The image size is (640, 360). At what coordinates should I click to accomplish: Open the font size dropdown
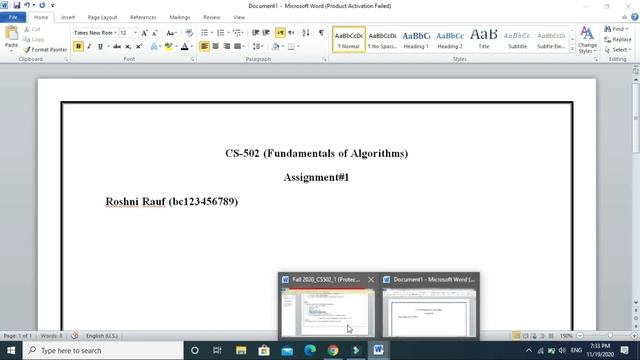(x=136, y=33)
